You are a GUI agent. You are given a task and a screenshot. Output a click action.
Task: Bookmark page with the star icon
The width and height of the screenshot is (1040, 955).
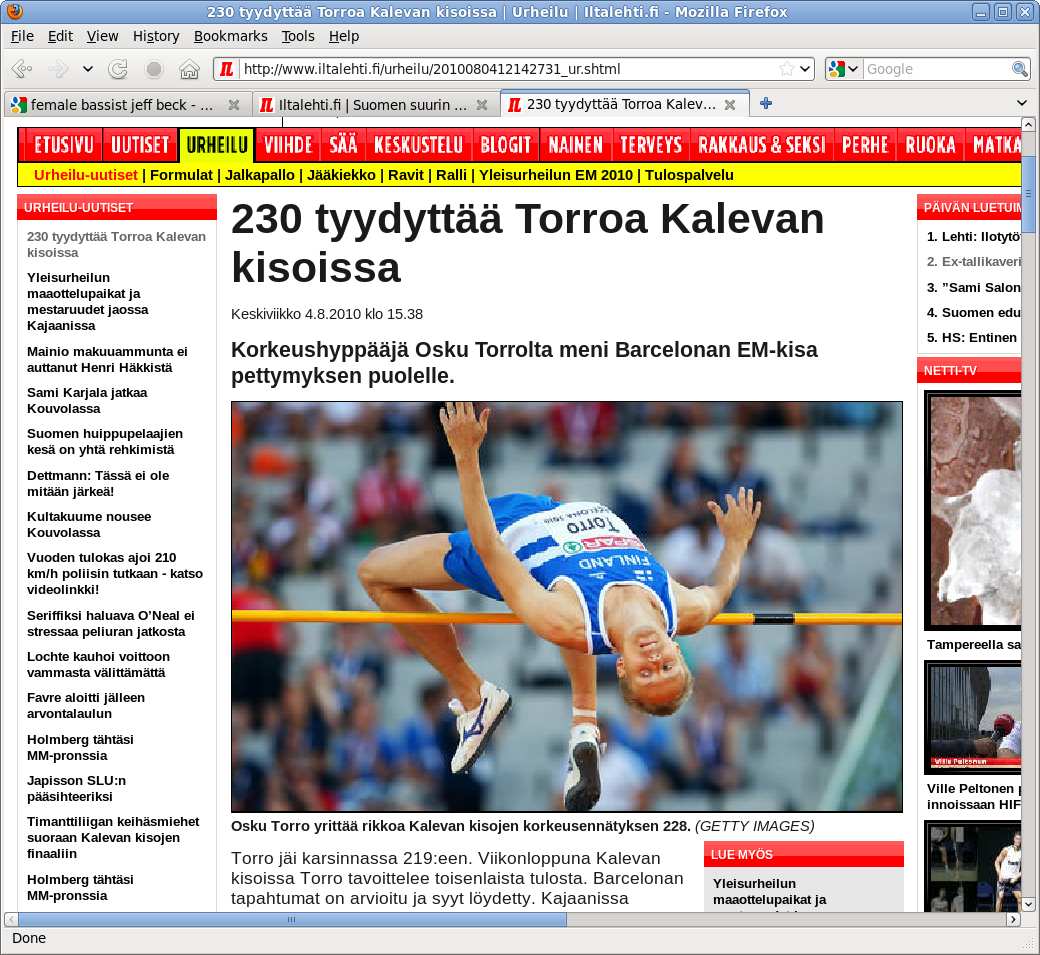tap(787, 69)
